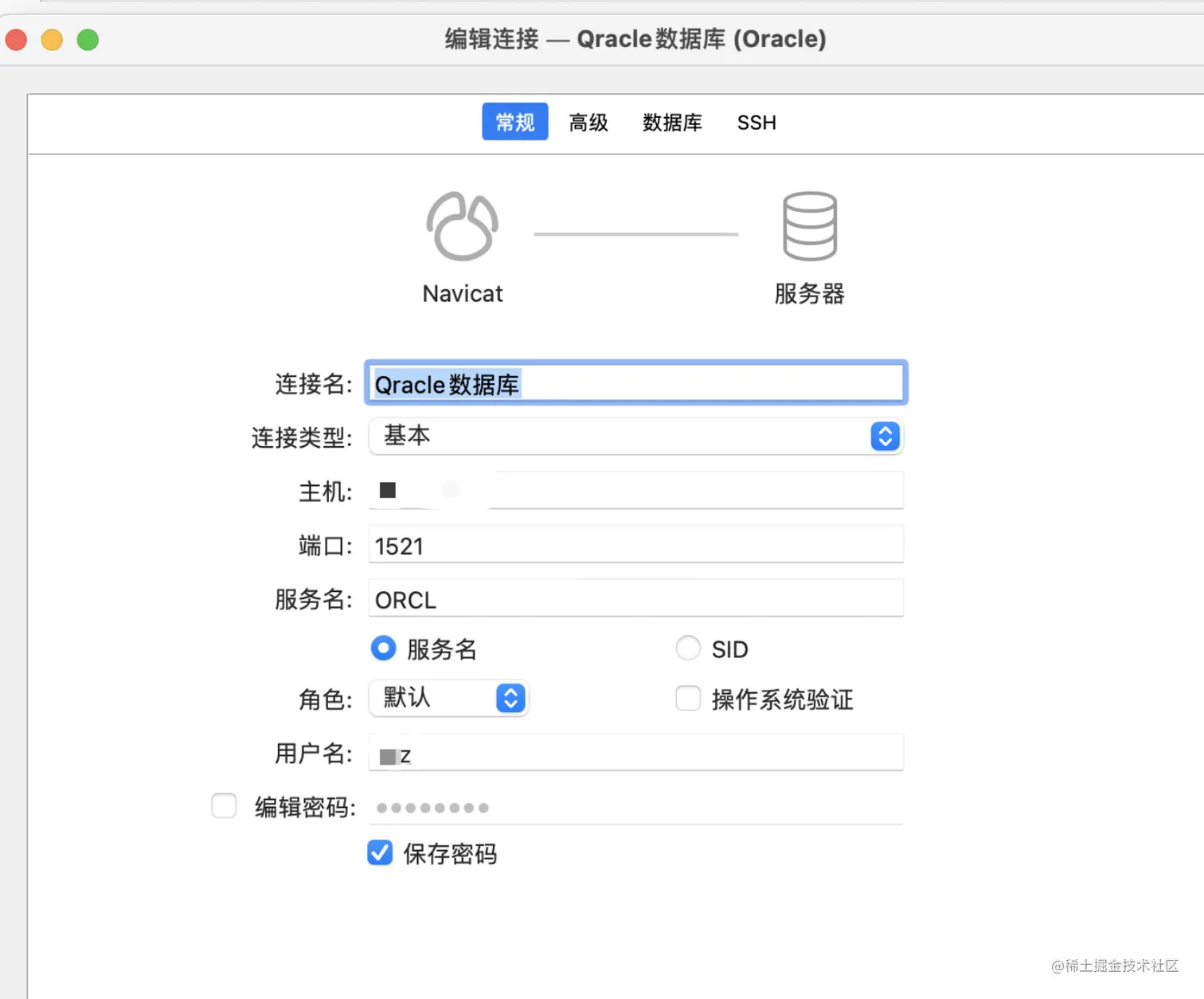Open the 连接类型 dropdown showing 基本
Viewport: 1204px width, 999px height.
pos(636,436)
